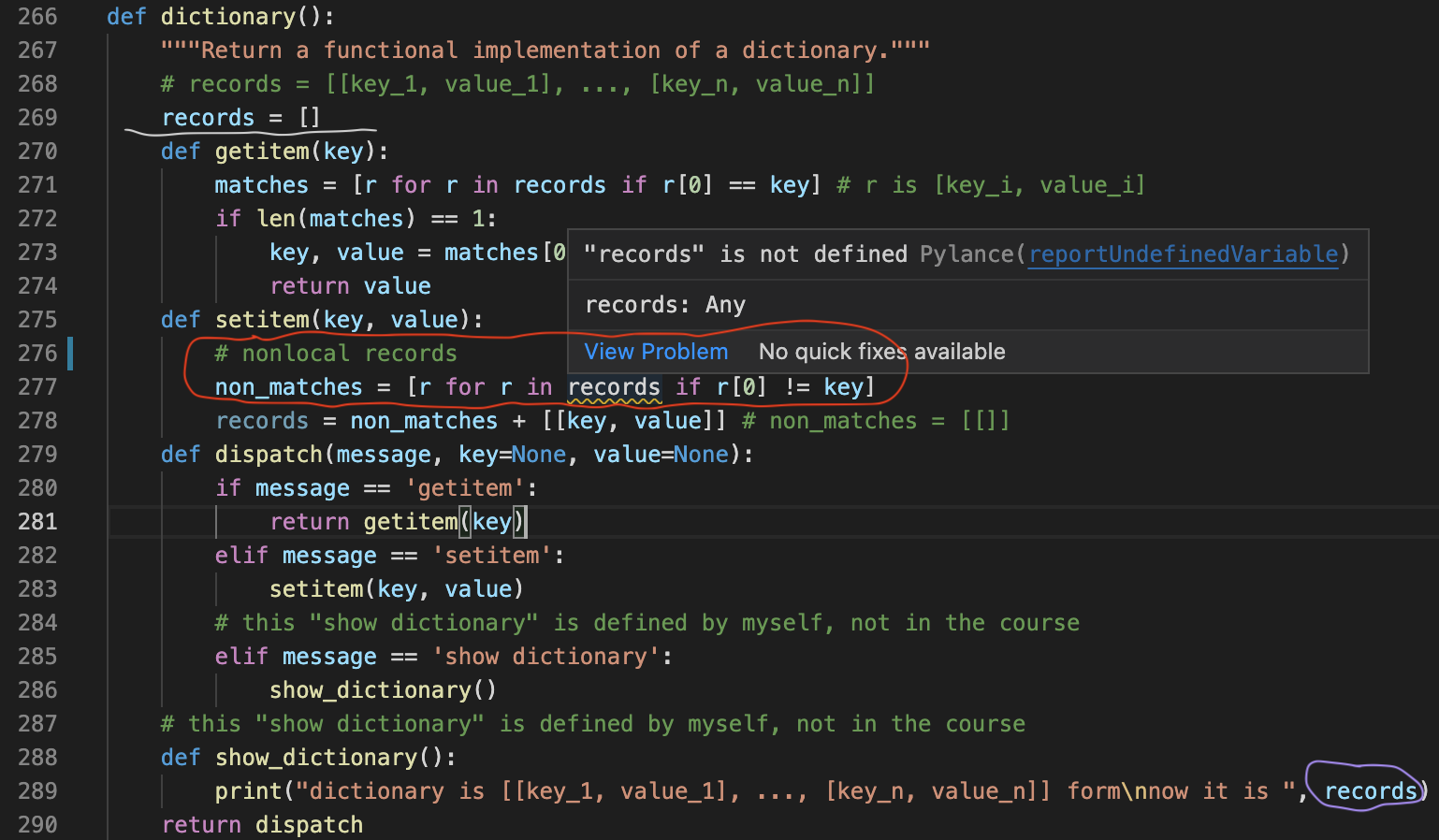The height and width of the screenshot is (840, 1439).
Task: Click the docstring on line 267
Action: [543, 50]
